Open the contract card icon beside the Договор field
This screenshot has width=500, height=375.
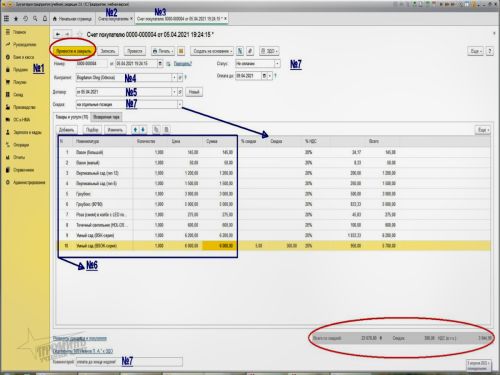[x=180, y=92]
